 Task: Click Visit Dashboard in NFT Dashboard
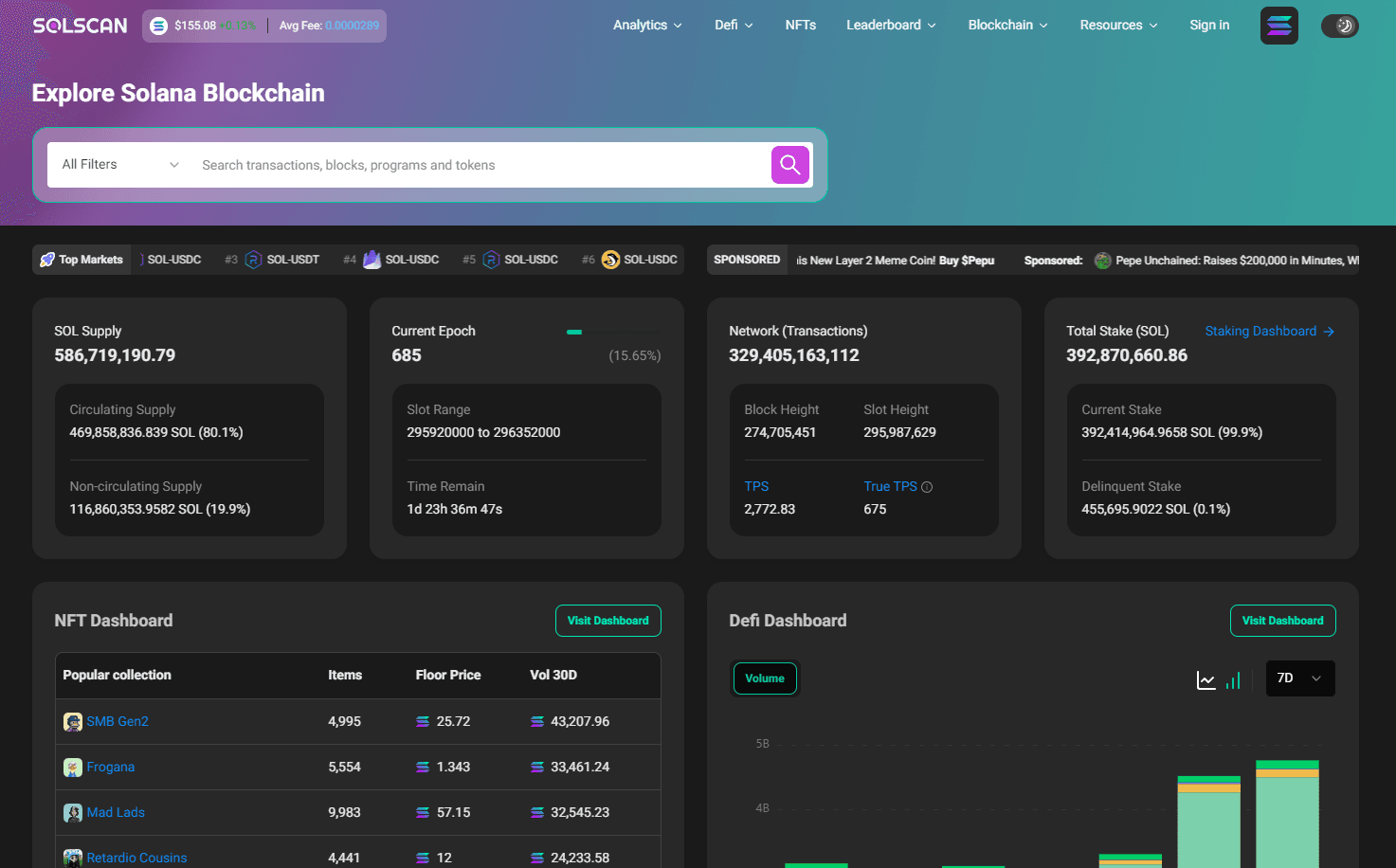click(x=607, y=621)
